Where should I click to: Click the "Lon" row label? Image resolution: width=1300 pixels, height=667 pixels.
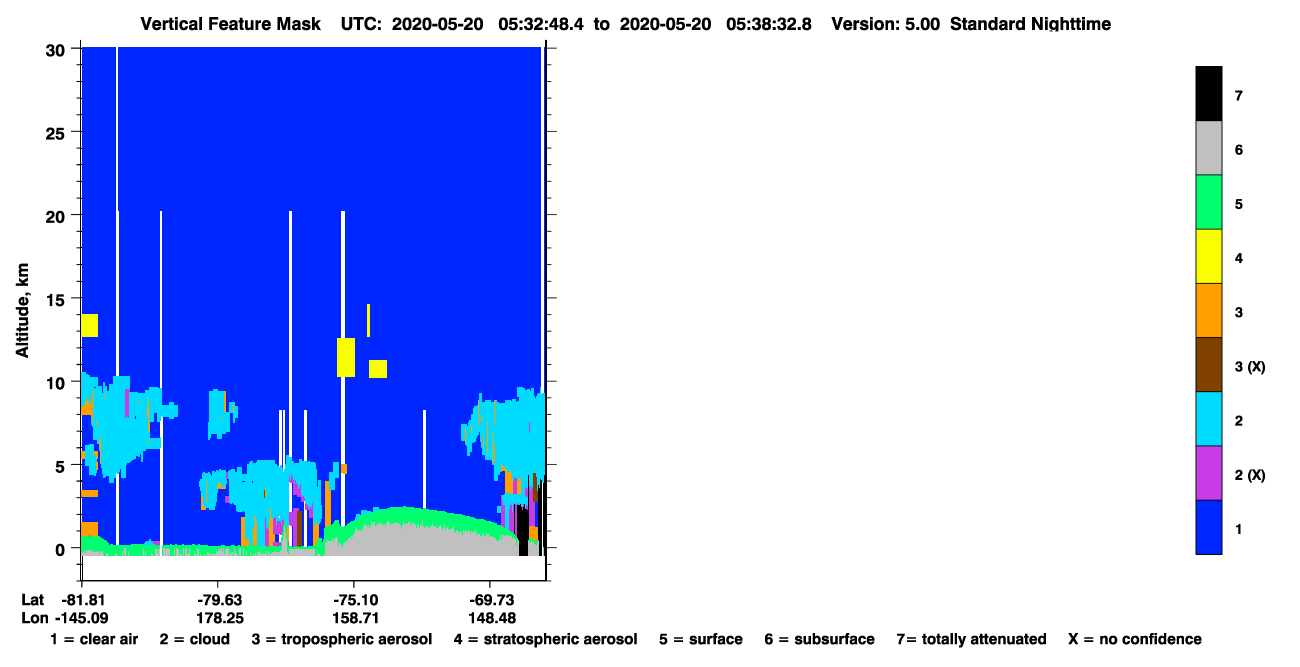coord(34,618)
